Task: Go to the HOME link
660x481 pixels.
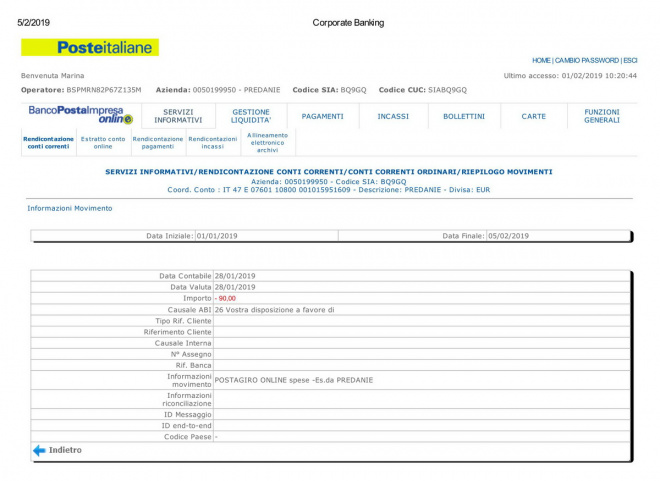Action: [x=541, y=60]
